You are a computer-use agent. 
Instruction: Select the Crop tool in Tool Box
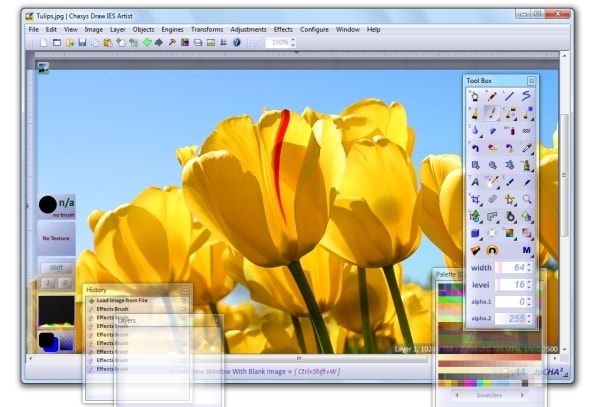coord(475,199)
